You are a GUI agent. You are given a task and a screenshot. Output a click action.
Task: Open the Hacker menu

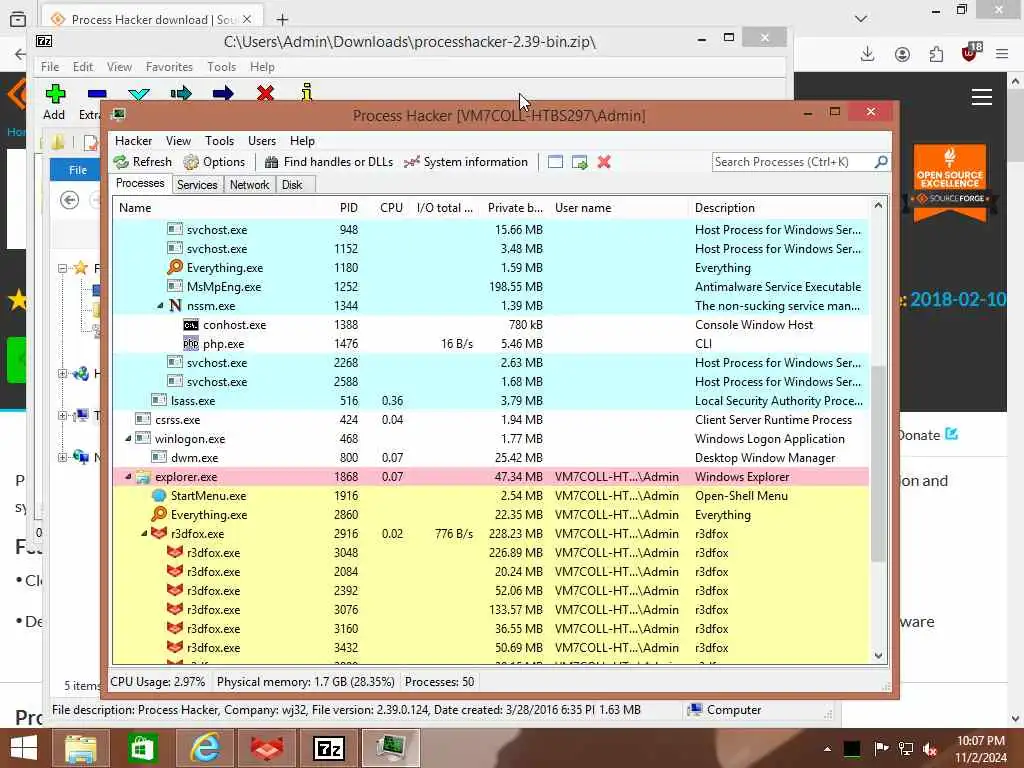[x=133, y=141]
